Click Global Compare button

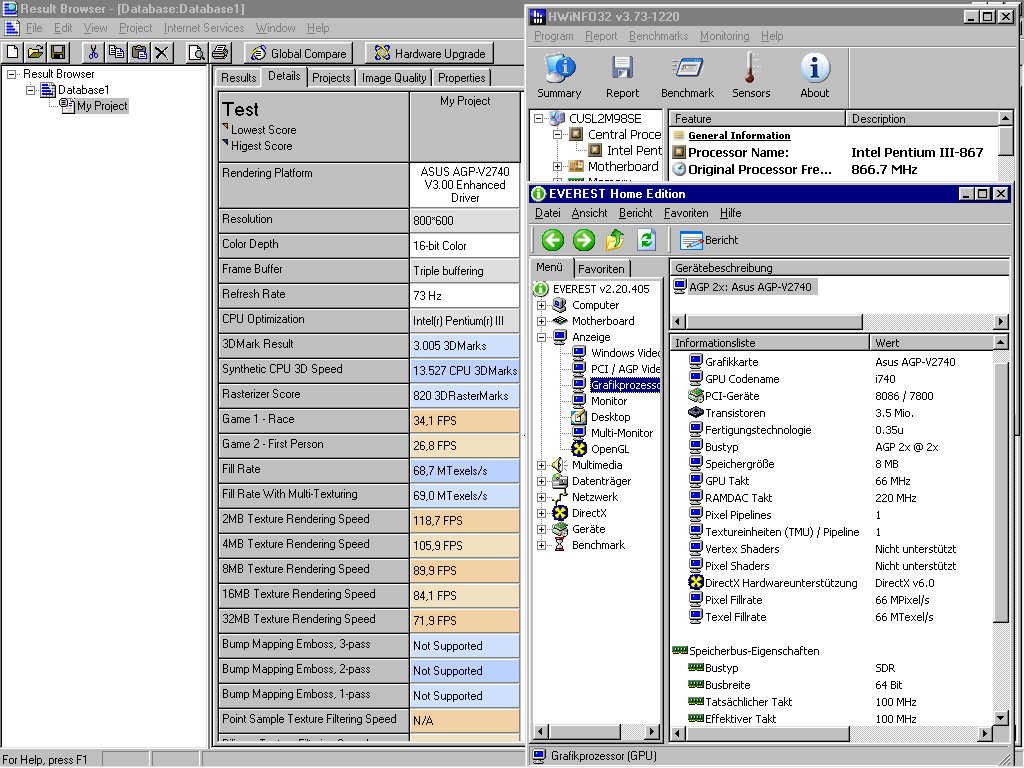(298, 54)
